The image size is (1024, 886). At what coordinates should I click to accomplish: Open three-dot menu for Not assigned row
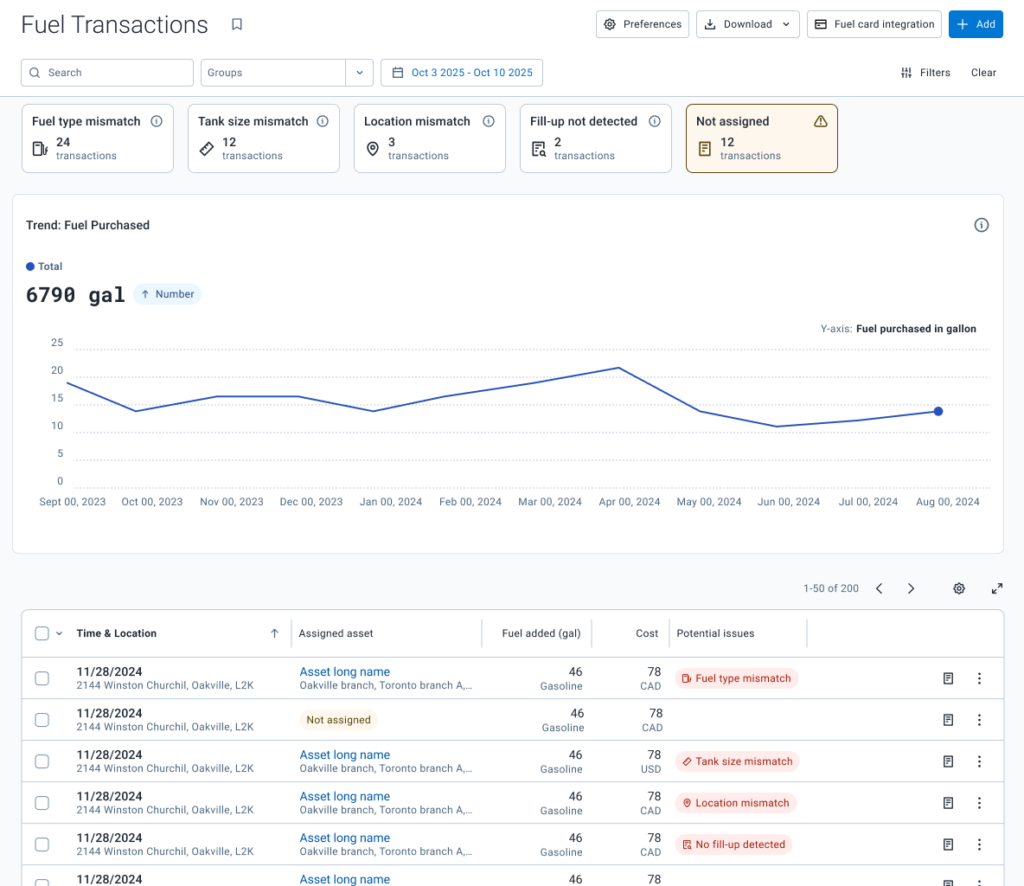tap(979, 720)
